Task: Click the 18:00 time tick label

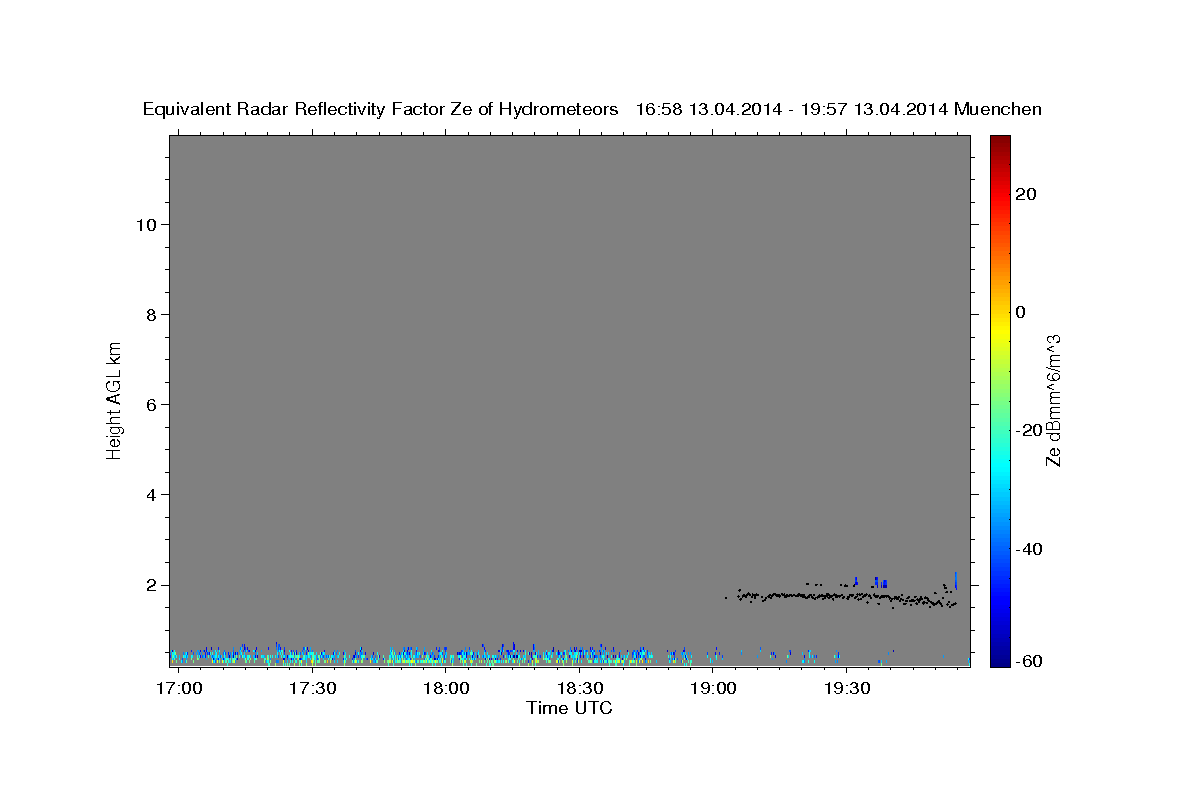Action: click(446, 689)
